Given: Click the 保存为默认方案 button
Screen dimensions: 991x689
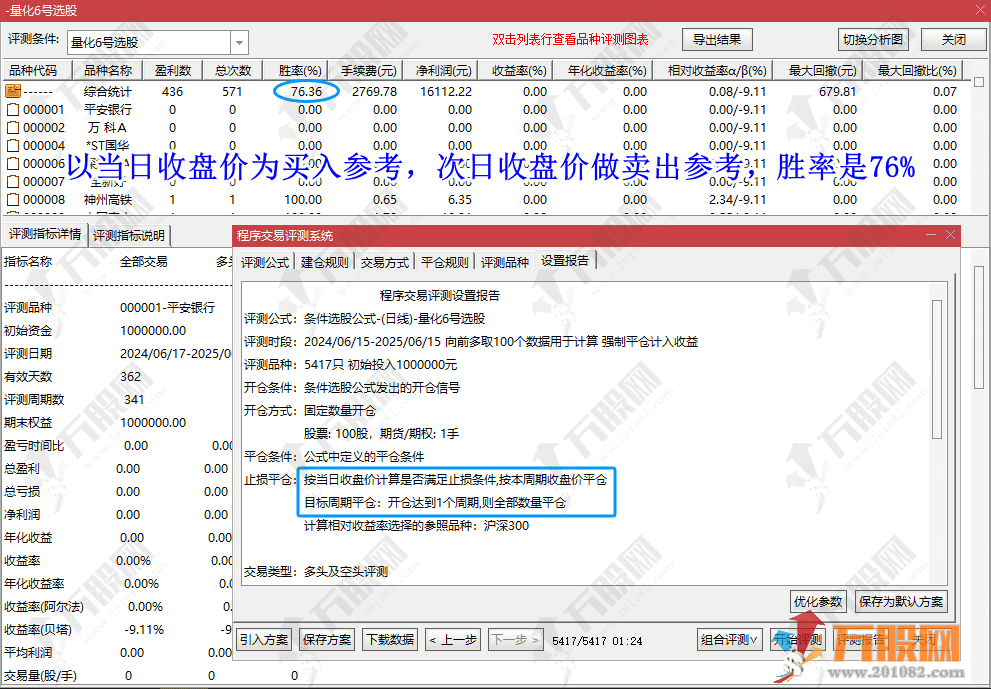Looking at the screenshot, I should 901,601.
